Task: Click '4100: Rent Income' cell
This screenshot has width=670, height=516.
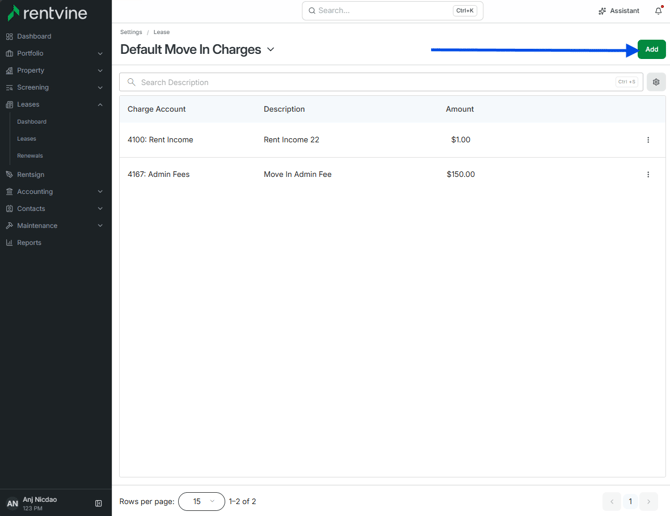Action: (x=160, y=140)
